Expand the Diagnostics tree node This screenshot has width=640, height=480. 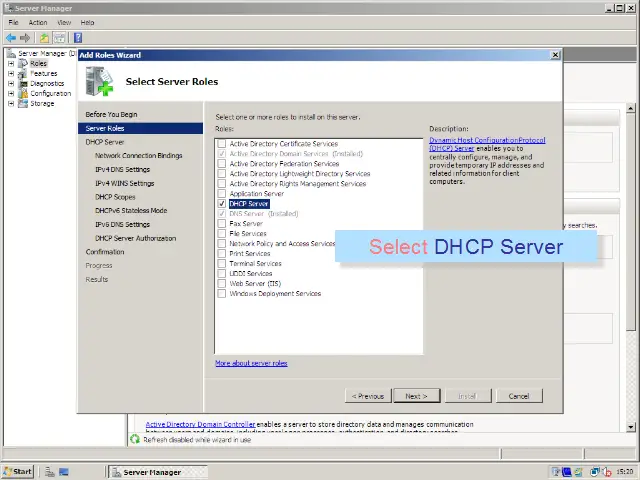pos(11,84)
